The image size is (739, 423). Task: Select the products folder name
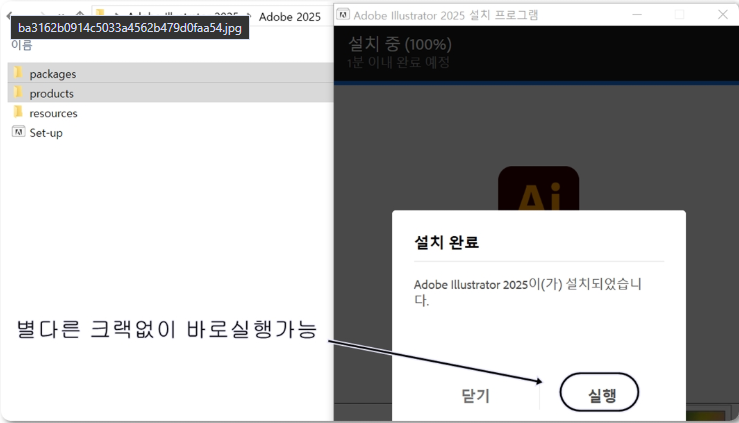tap(52, 94)
